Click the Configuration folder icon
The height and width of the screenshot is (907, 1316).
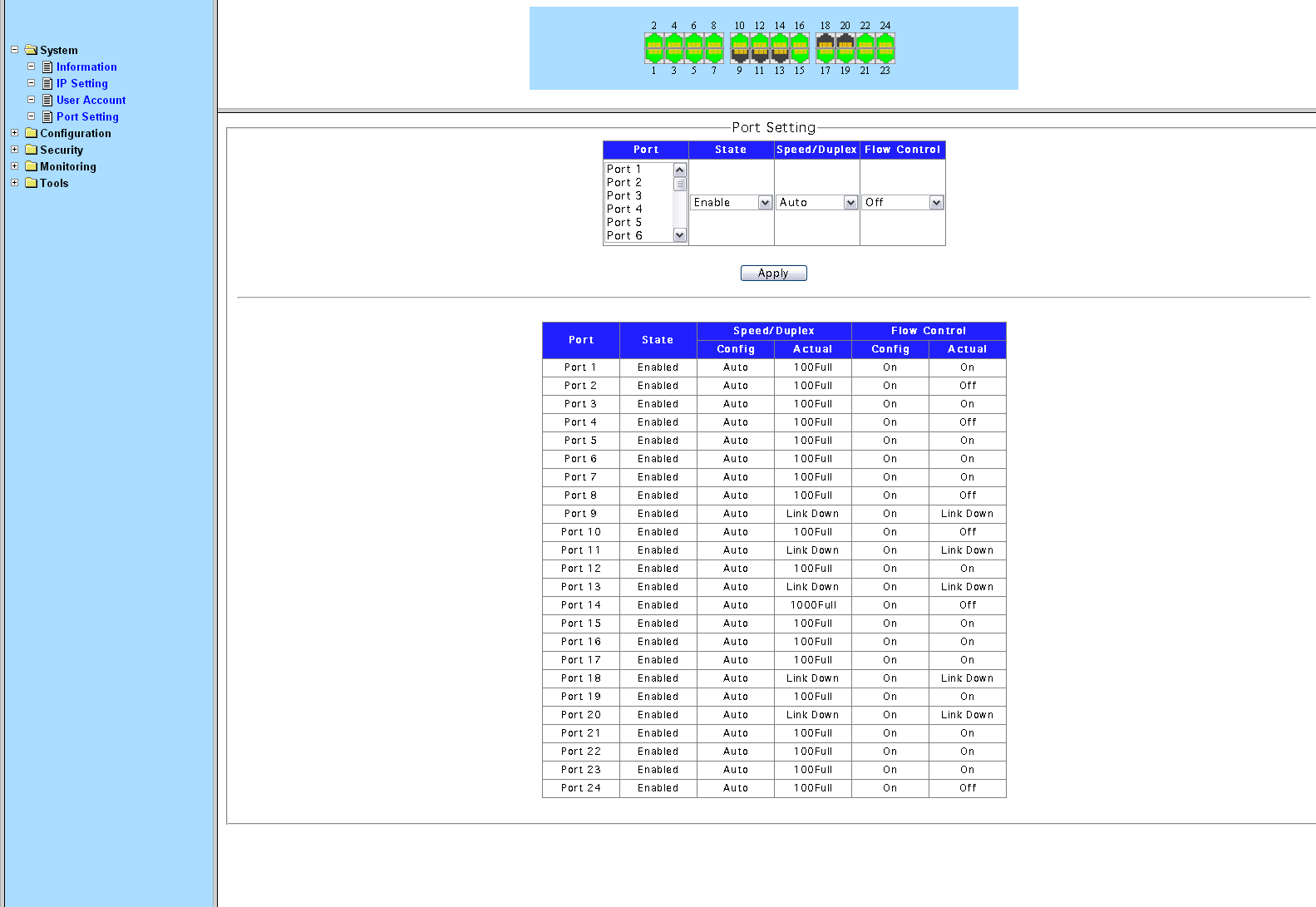click(32, 133)
